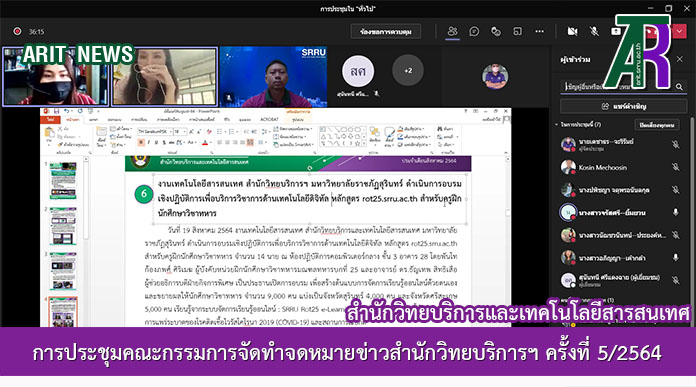Click the Arrange icon in Drawing group
This screenshot has height=387, width=696.
[375, 134]
